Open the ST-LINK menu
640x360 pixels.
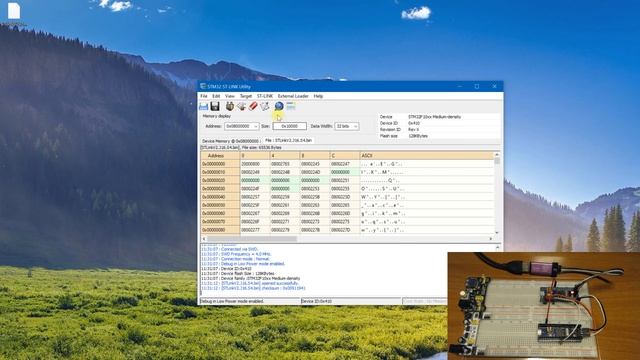pos(265,96)
